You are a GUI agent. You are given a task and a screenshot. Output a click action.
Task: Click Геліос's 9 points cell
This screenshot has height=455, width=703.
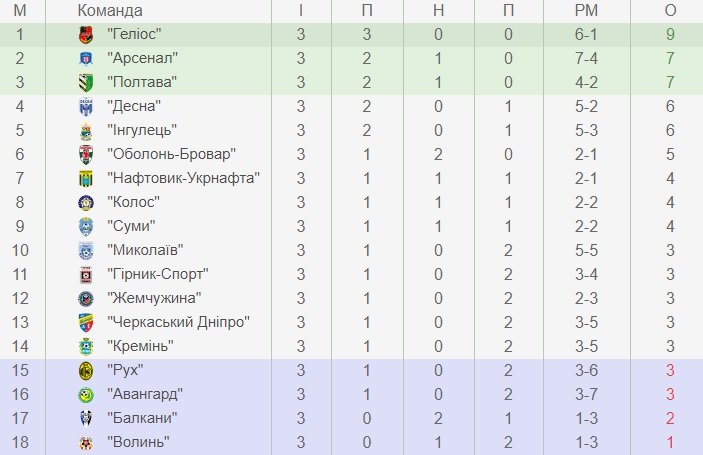pos(670,34)
